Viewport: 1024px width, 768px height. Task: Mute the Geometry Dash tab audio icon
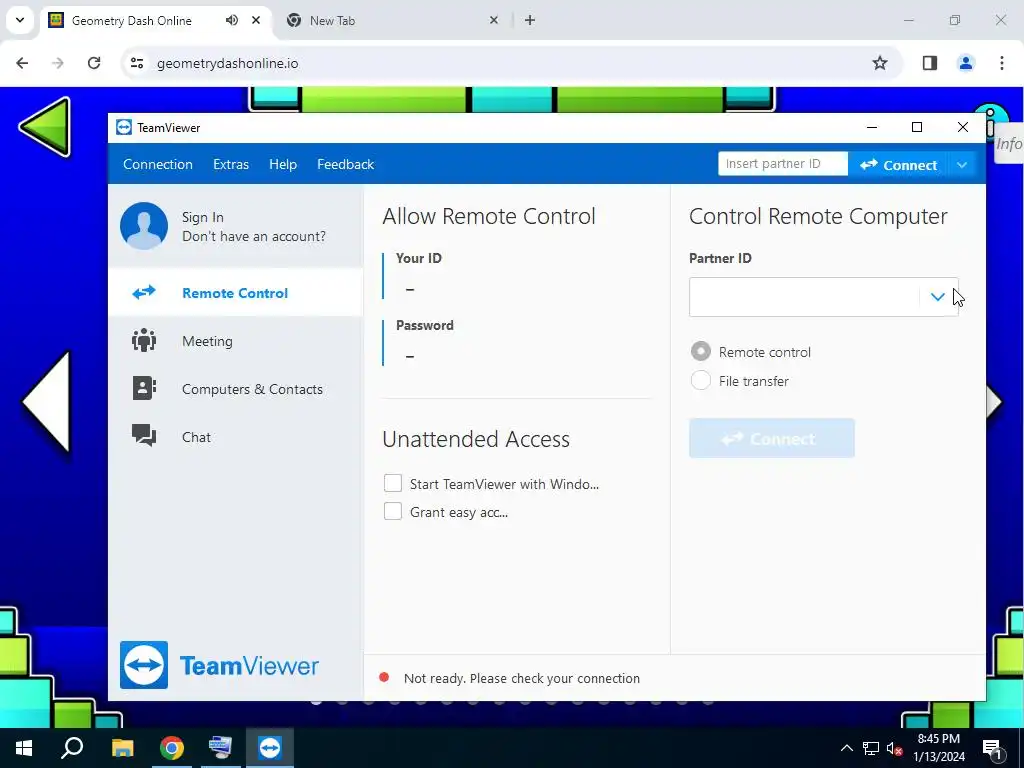pos(232,20)
